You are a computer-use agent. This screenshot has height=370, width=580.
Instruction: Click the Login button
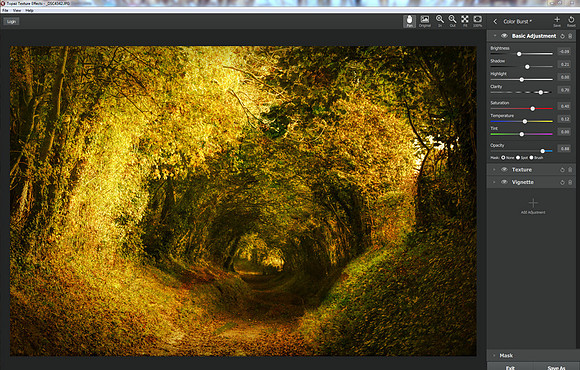coord(11,21)
